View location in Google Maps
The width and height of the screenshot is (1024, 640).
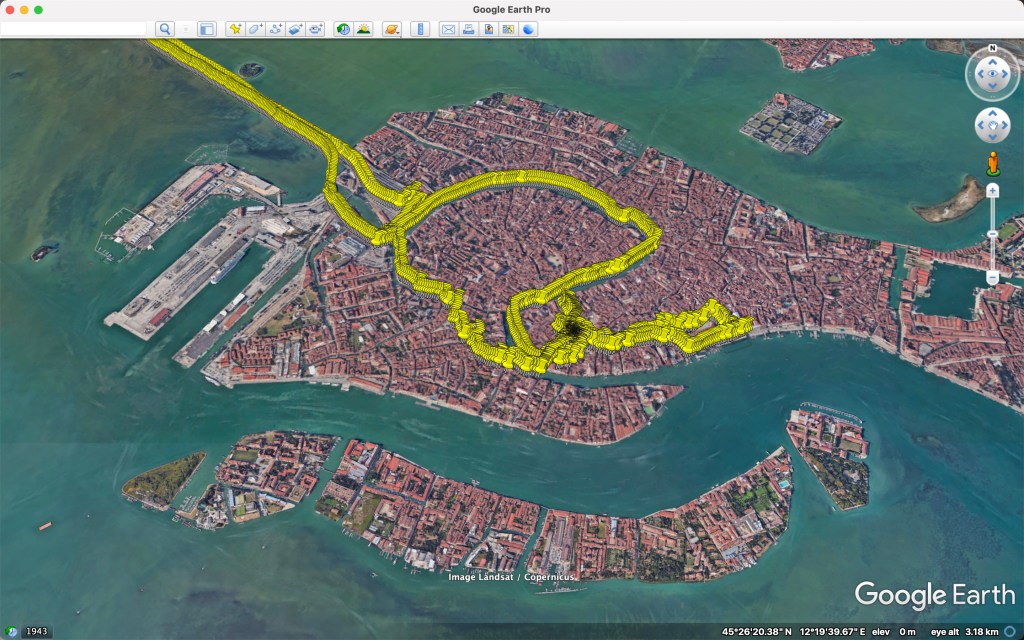(x=508, y=29)
